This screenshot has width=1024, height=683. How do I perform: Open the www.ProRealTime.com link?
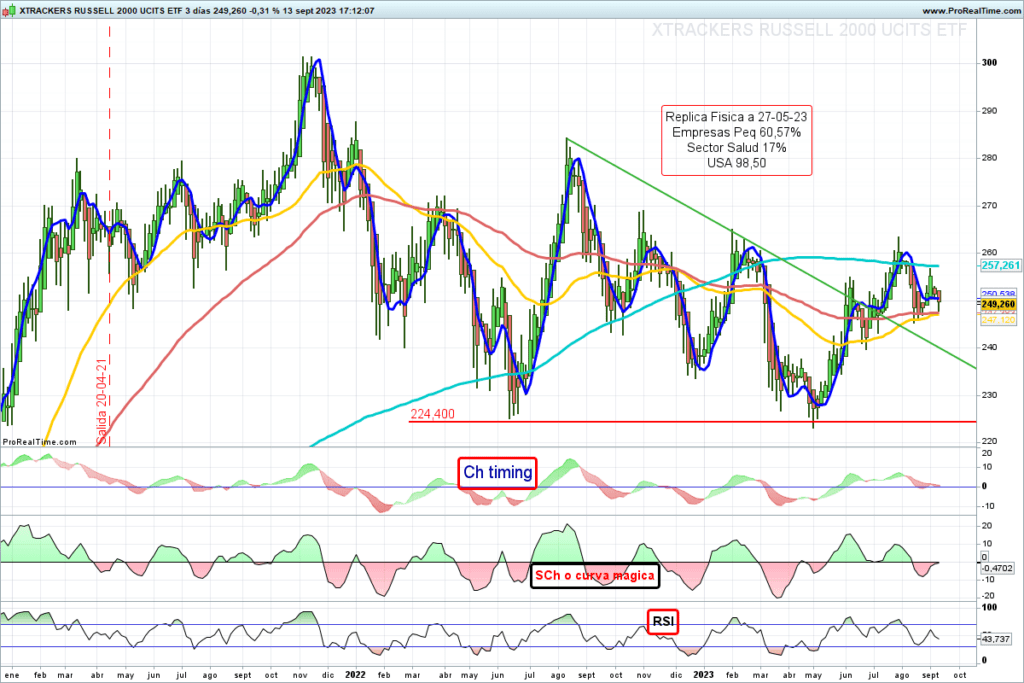point(971,10)
